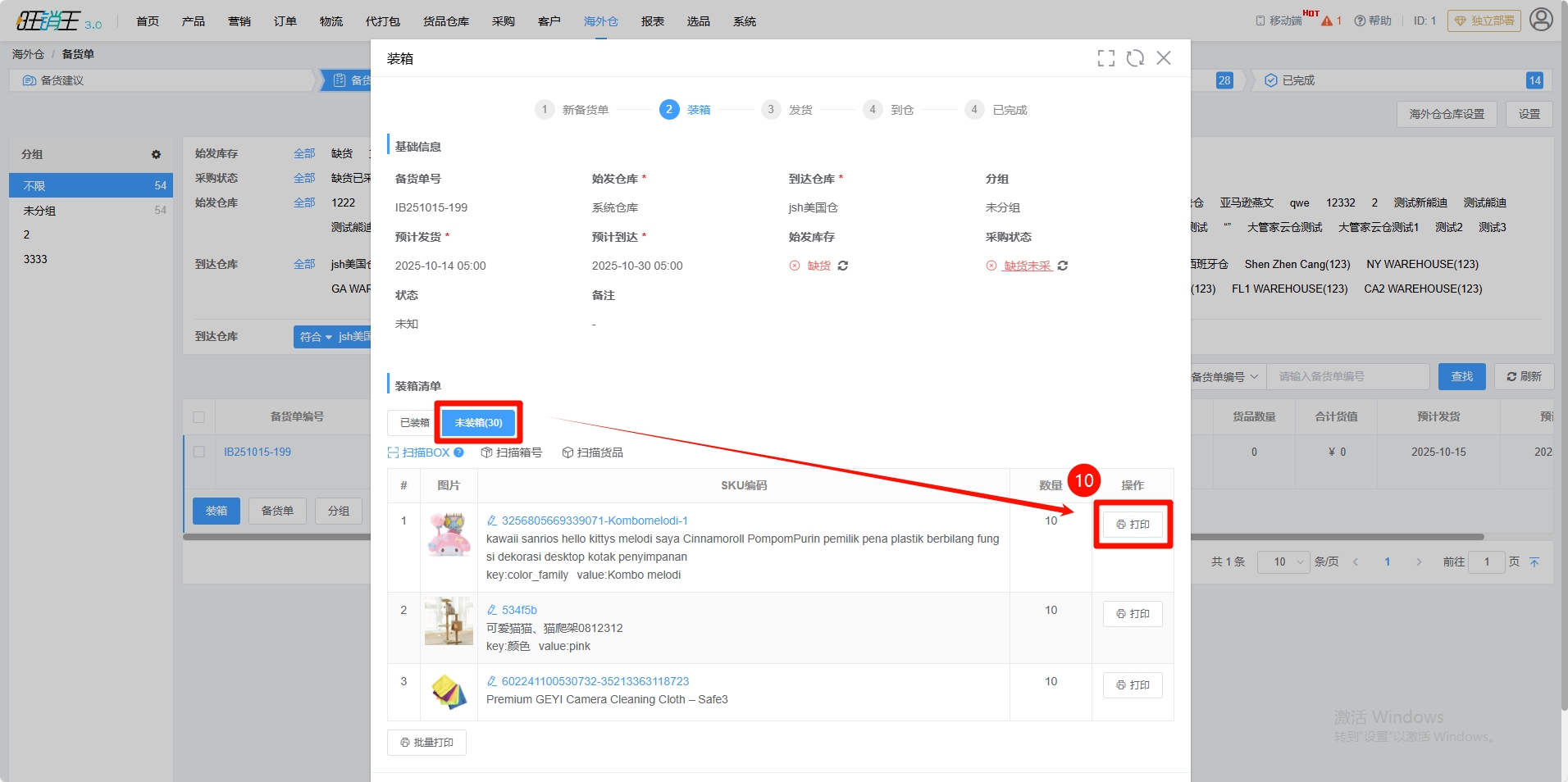Click the fullscreen icon in dialog header
The width and height of the screenshot is (1568, 782).
tap(1105, 58)
